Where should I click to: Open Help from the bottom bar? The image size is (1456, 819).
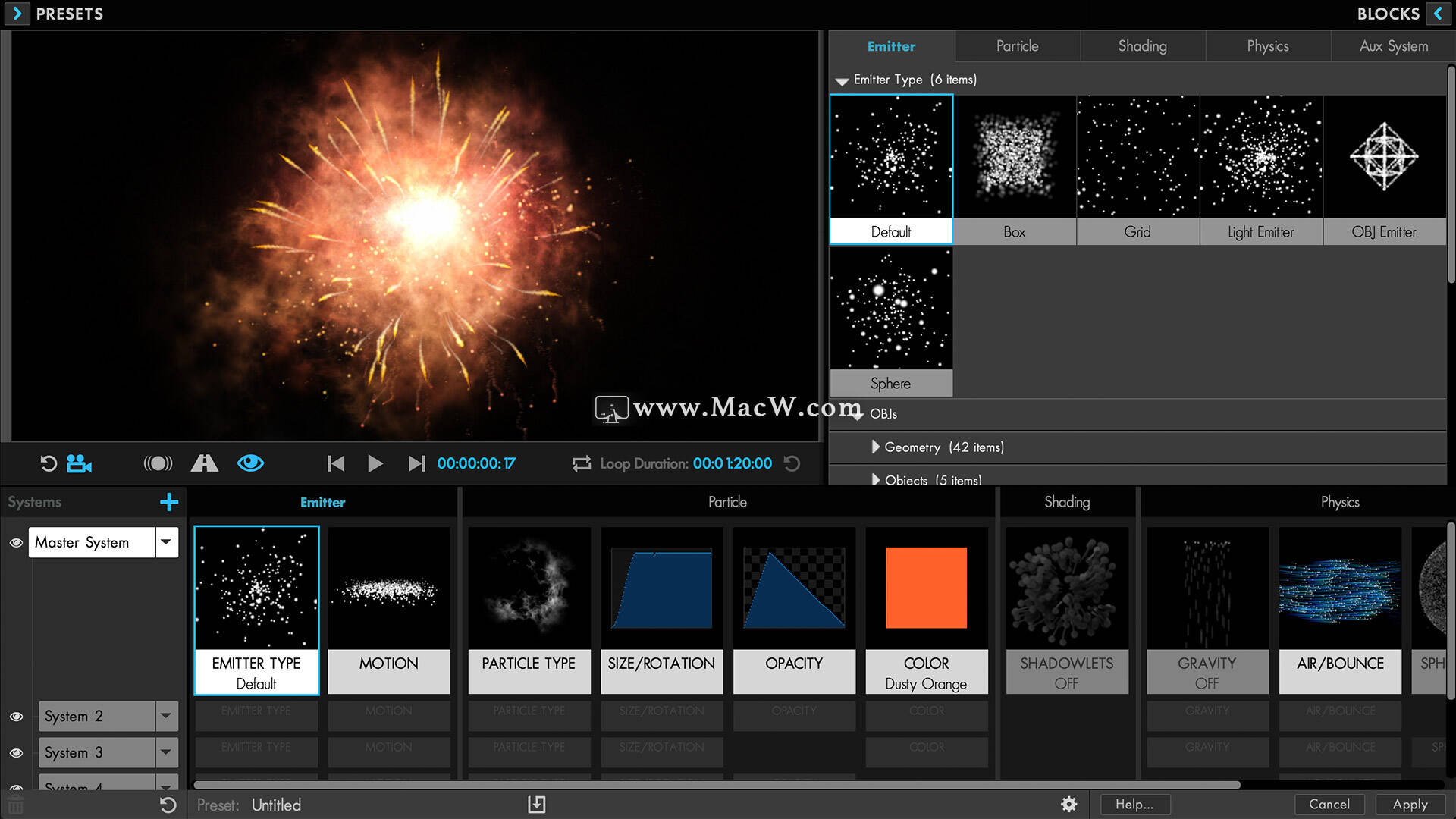click(1134, 804)
